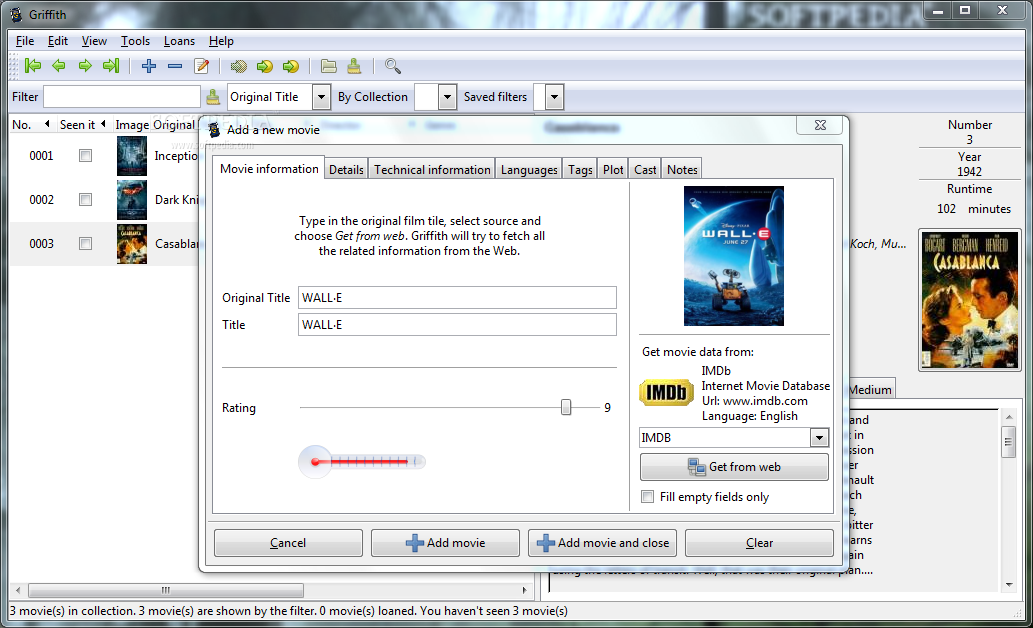Switch to the Languages tab
The width and height of the screenshot is (1033, 628).
click(529, 169)
